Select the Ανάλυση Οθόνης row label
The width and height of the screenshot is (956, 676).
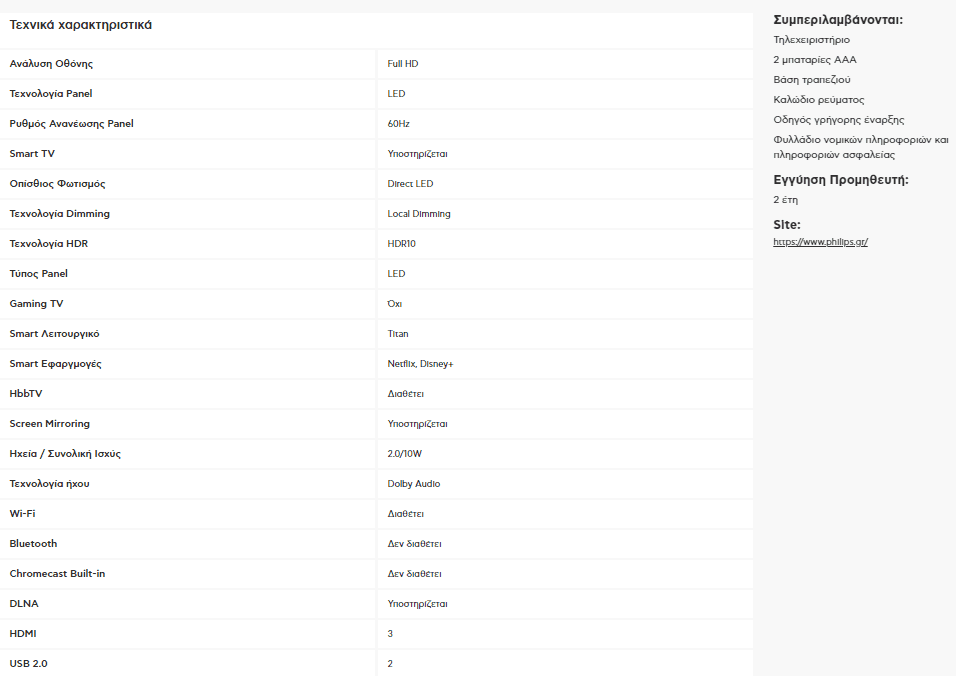click(x=51, y=64)
